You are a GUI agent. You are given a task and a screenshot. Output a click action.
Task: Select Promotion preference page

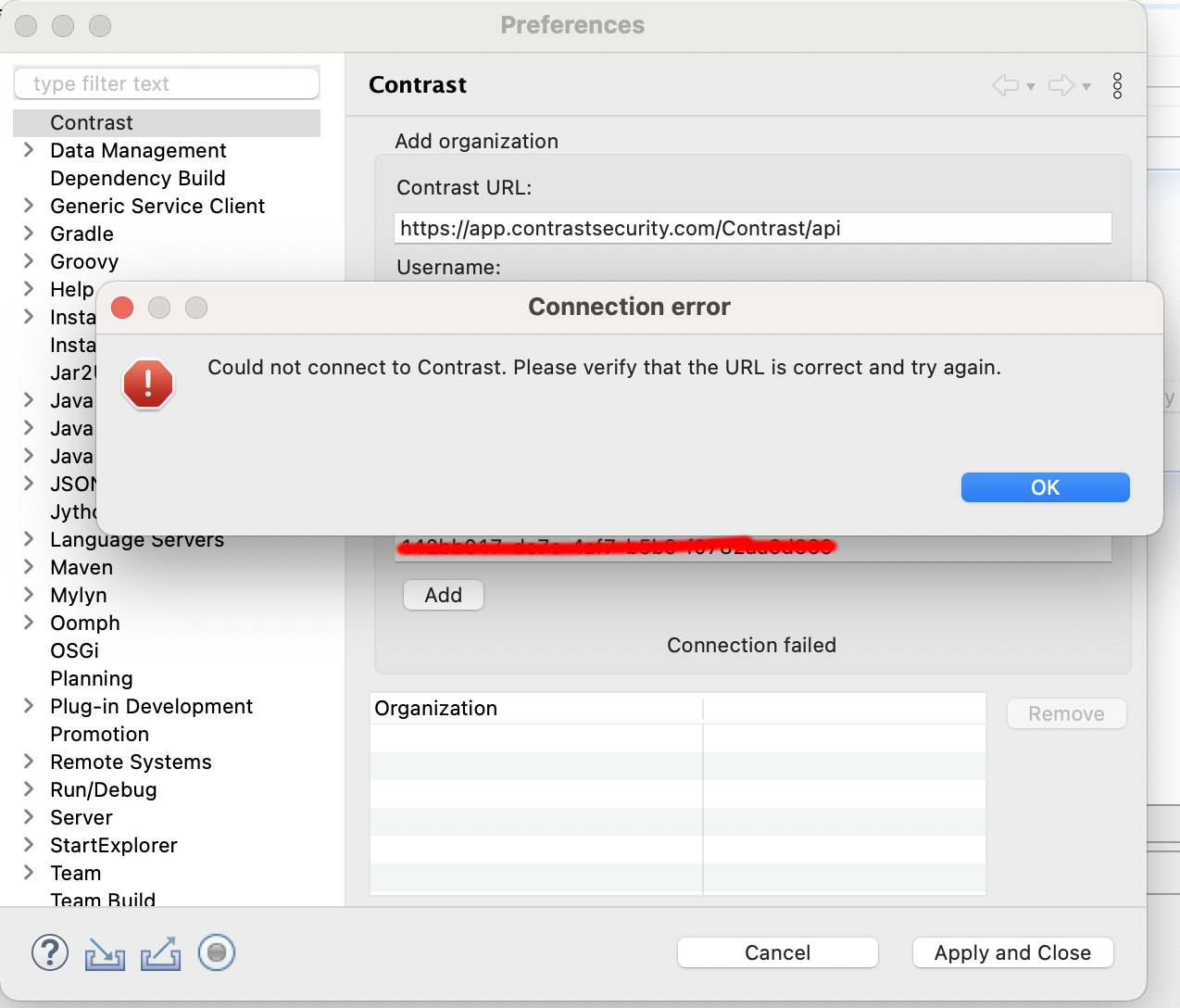(x=99, y=734)
